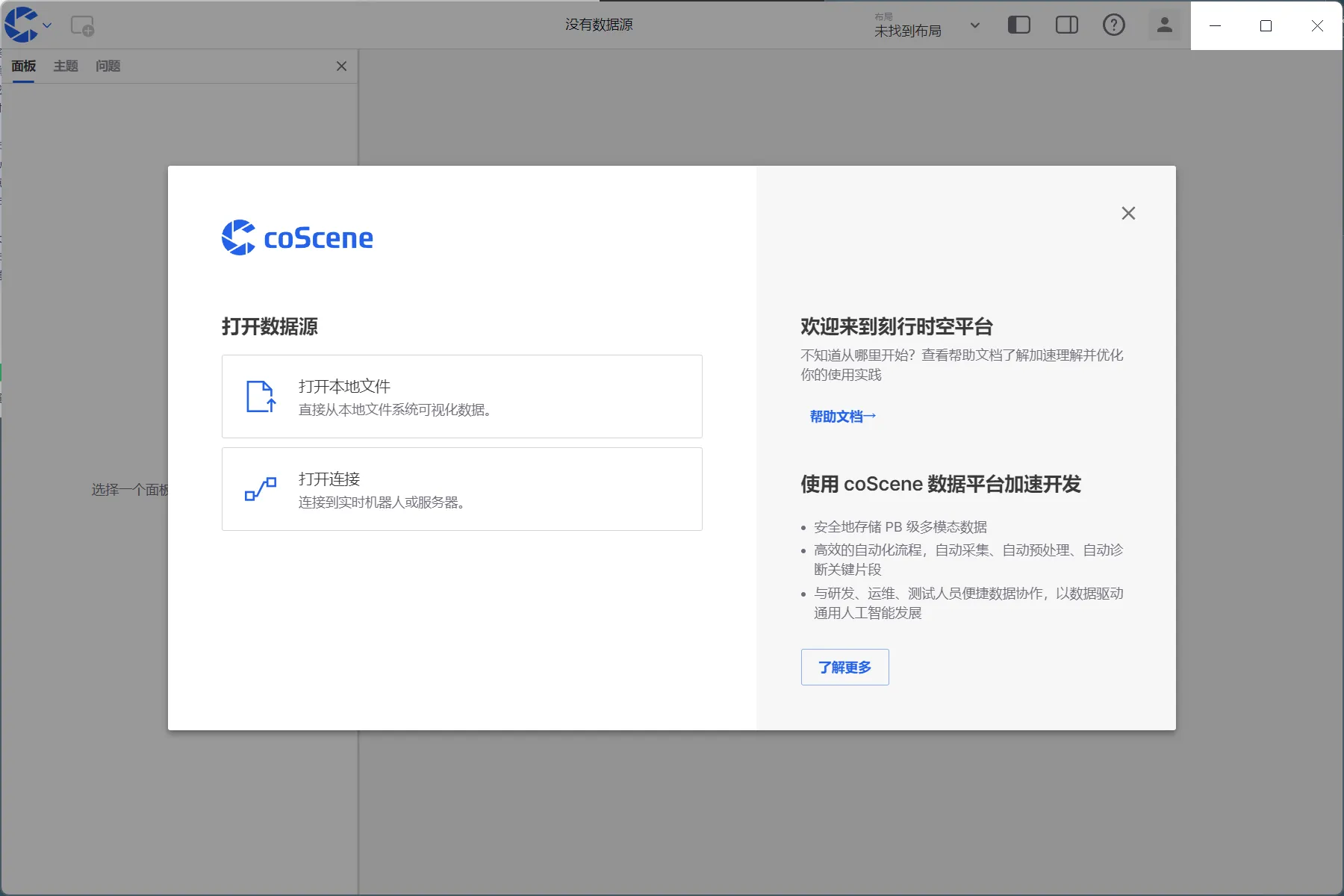
Task: Open the 帮助文档 link
Action: point(843,417)
